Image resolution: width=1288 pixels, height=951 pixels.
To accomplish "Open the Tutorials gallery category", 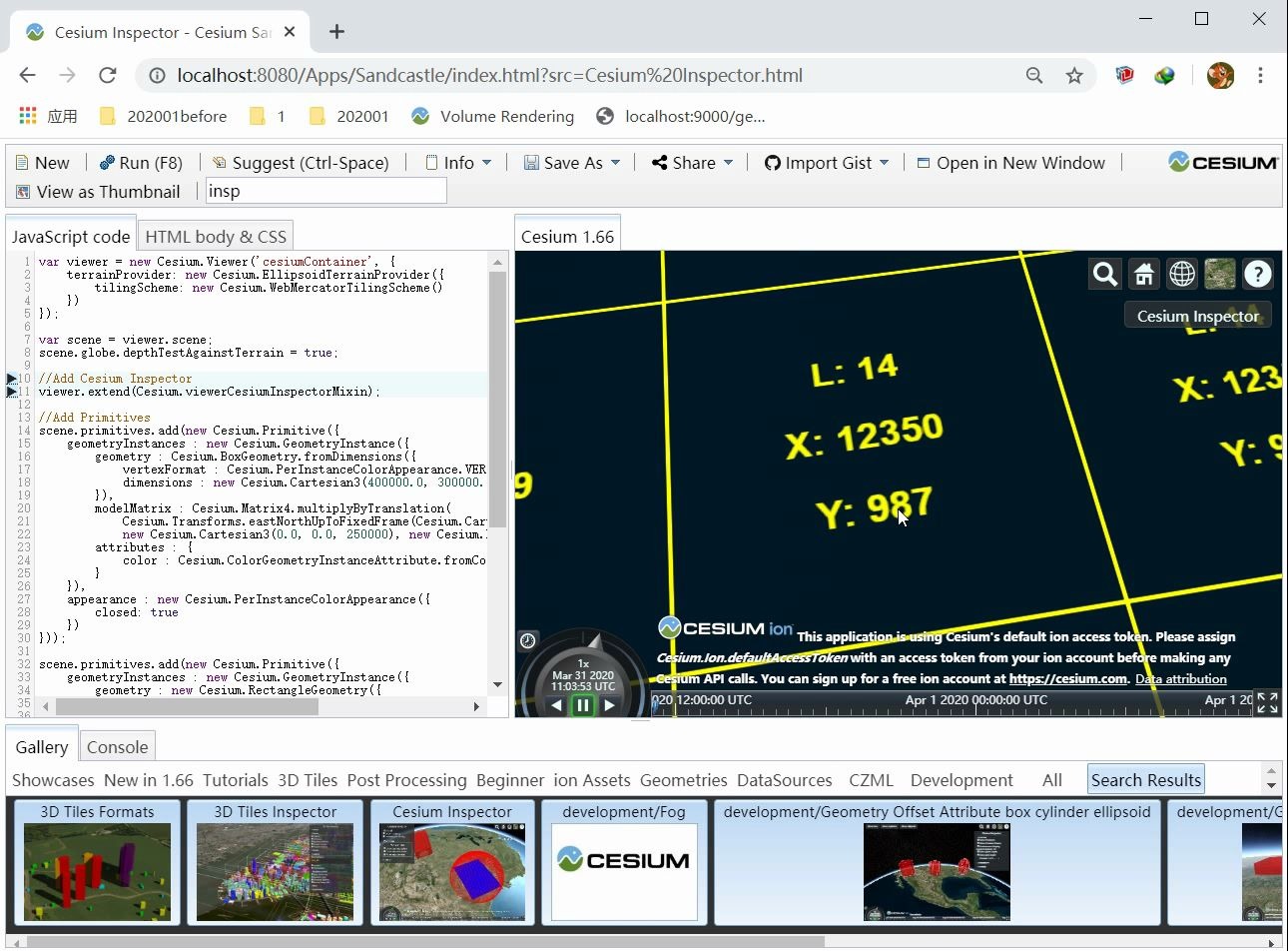I will point(236,780).
